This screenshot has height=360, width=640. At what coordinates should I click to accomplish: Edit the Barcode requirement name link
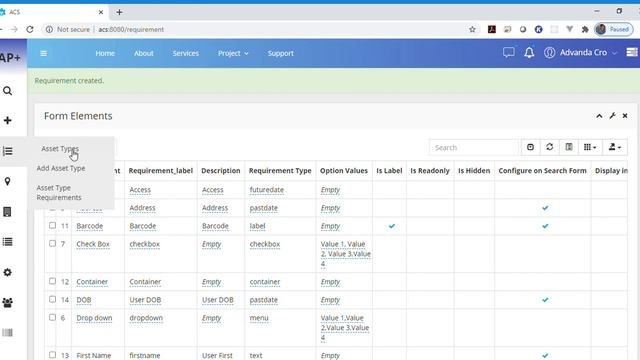click(x=89, y=226)
